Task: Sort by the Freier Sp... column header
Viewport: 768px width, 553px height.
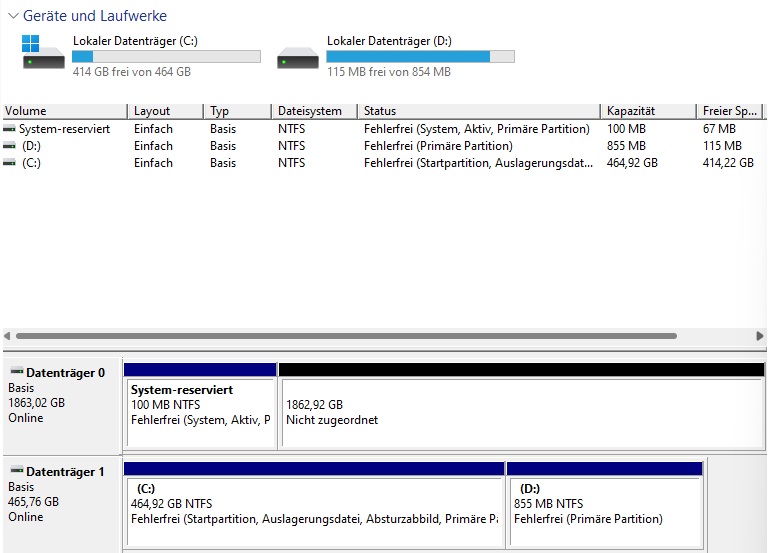Action: pyautogui.click(x=730, y=111)
